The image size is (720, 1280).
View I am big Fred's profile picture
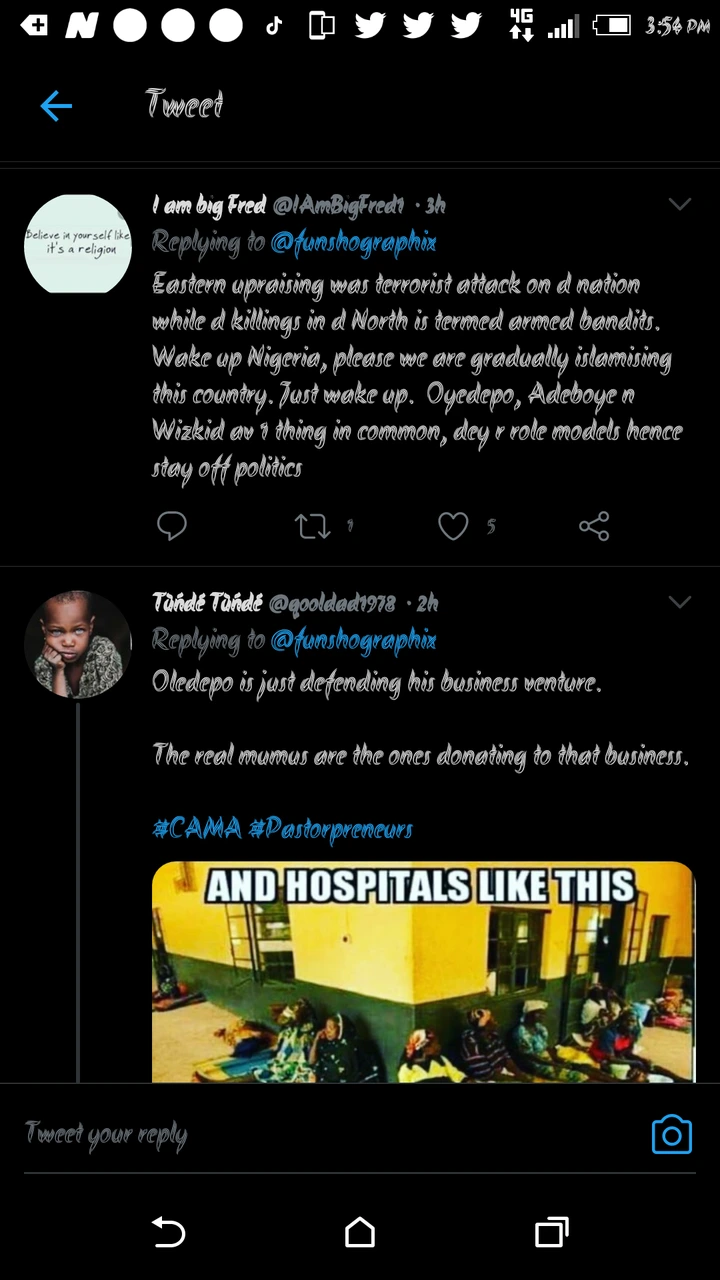[x=78, y=244]
